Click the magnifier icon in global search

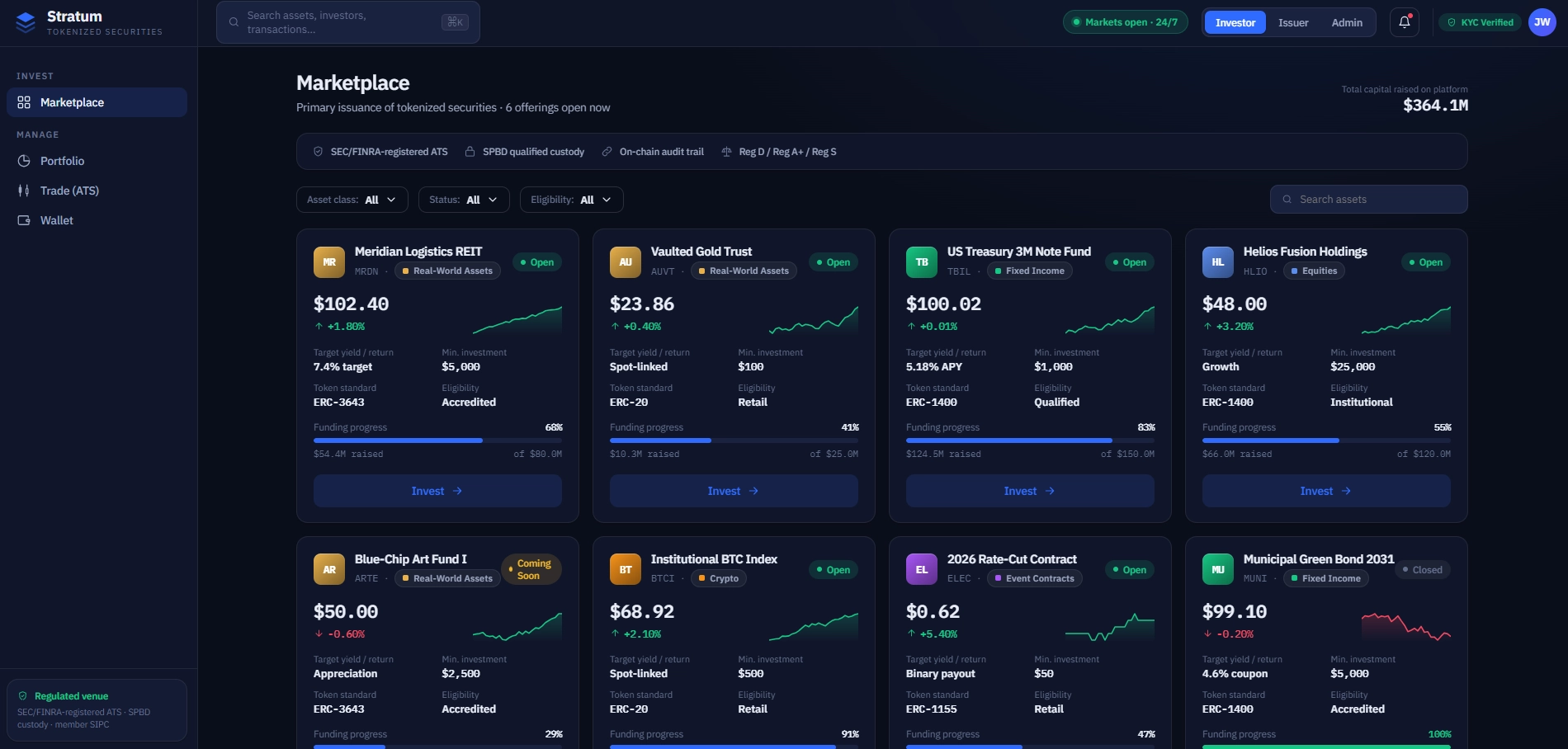[234, 22]
